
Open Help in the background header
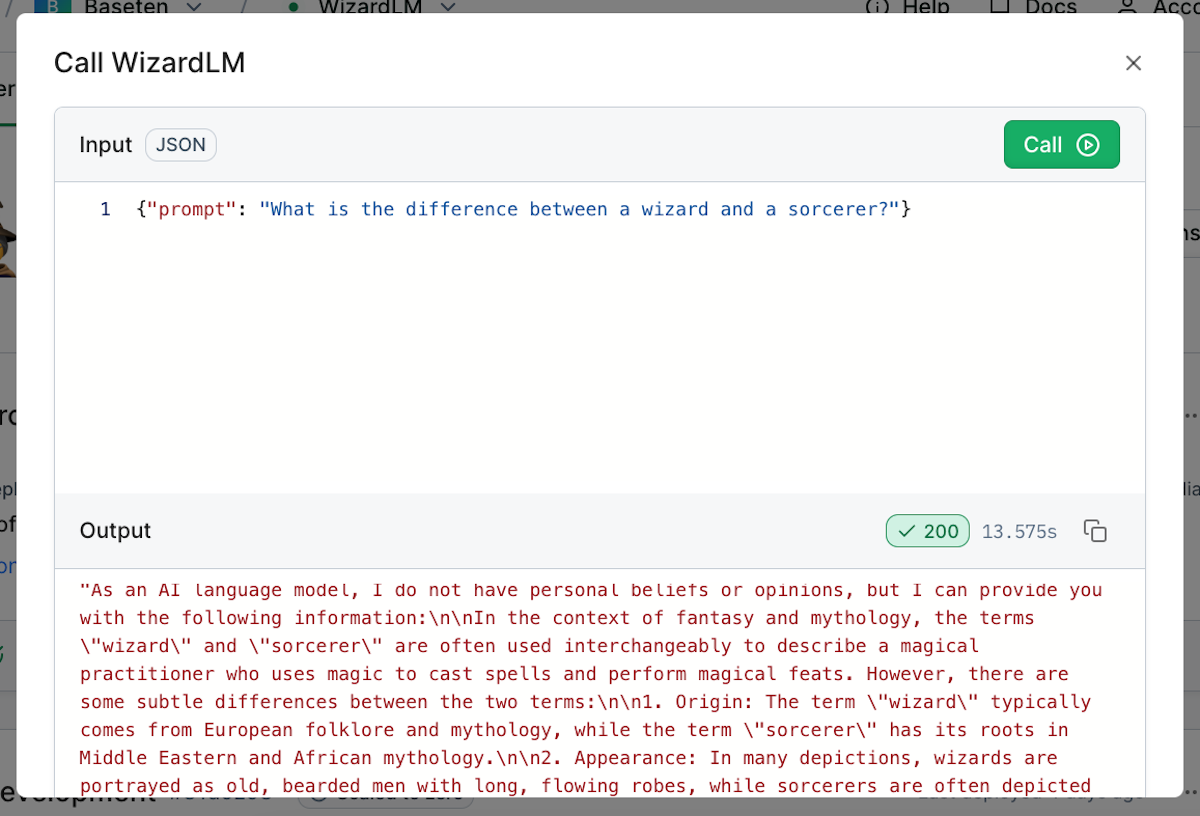pyautogui.click(x=908, y=7)
